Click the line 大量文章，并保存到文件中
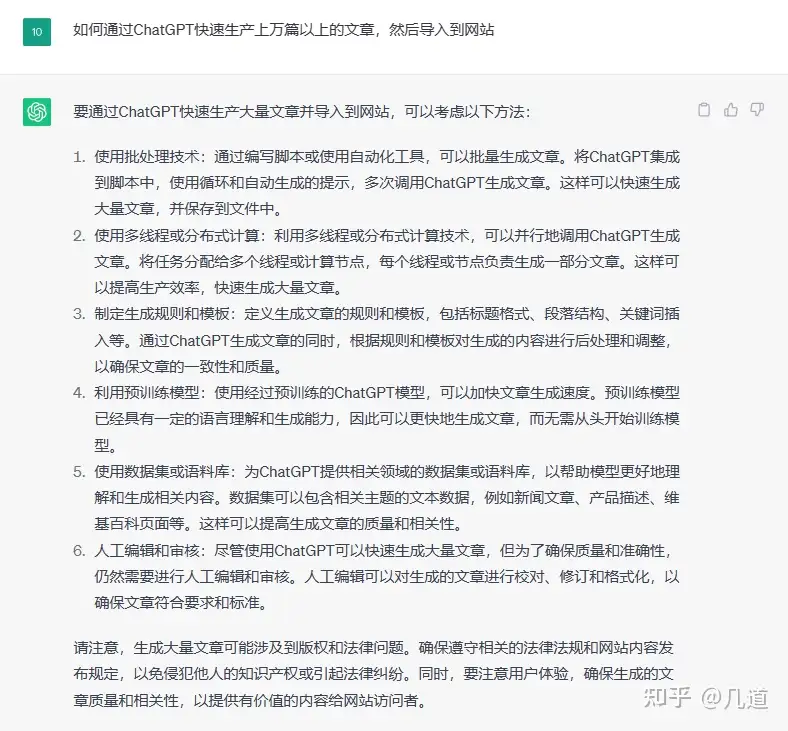The width and height of the screenshot is (788, 731). 188,208
